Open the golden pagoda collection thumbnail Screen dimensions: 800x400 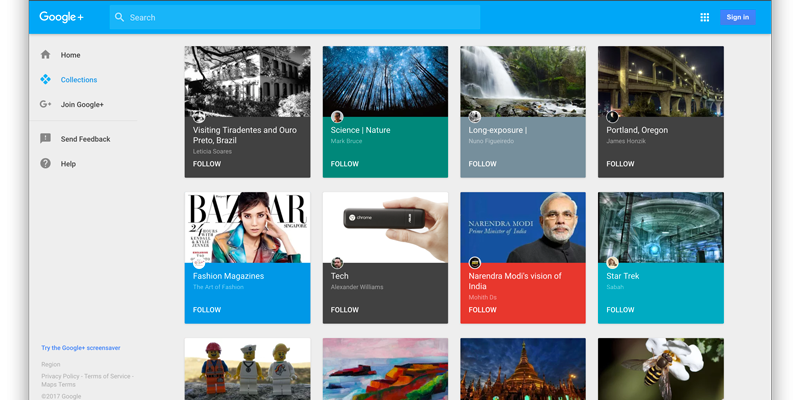523,369
